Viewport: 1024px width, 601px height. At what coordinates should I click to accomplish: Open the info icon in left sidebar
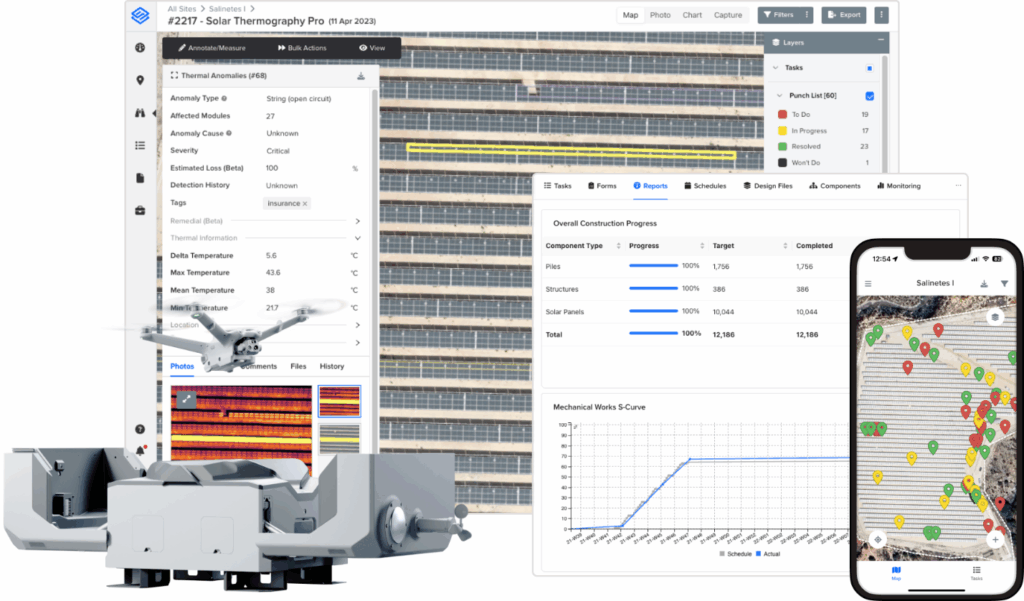(140, 48)
